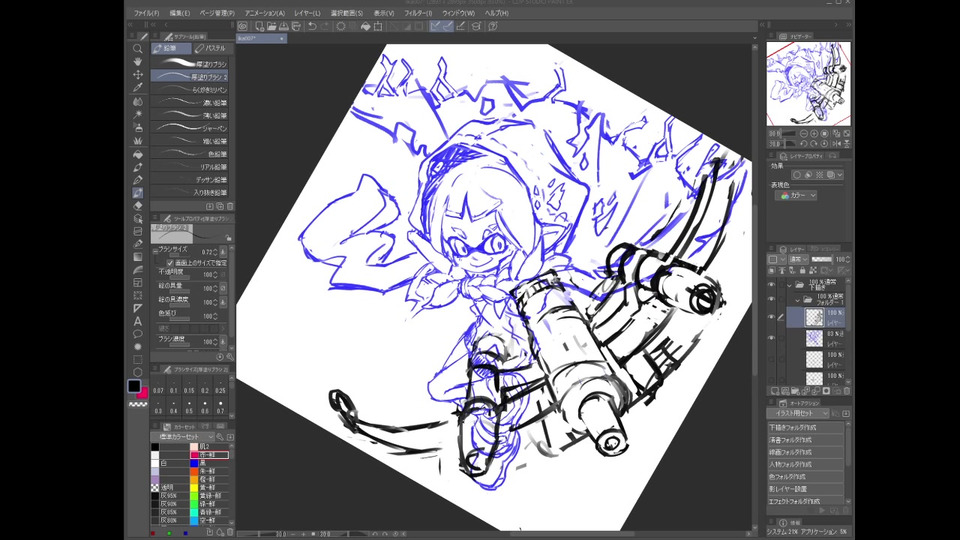Image resolution: width=960 pixels, height=540 pixels.
Task: Click the Clear/loading circle icon in command bar
Action: click(x=341, y=26)
